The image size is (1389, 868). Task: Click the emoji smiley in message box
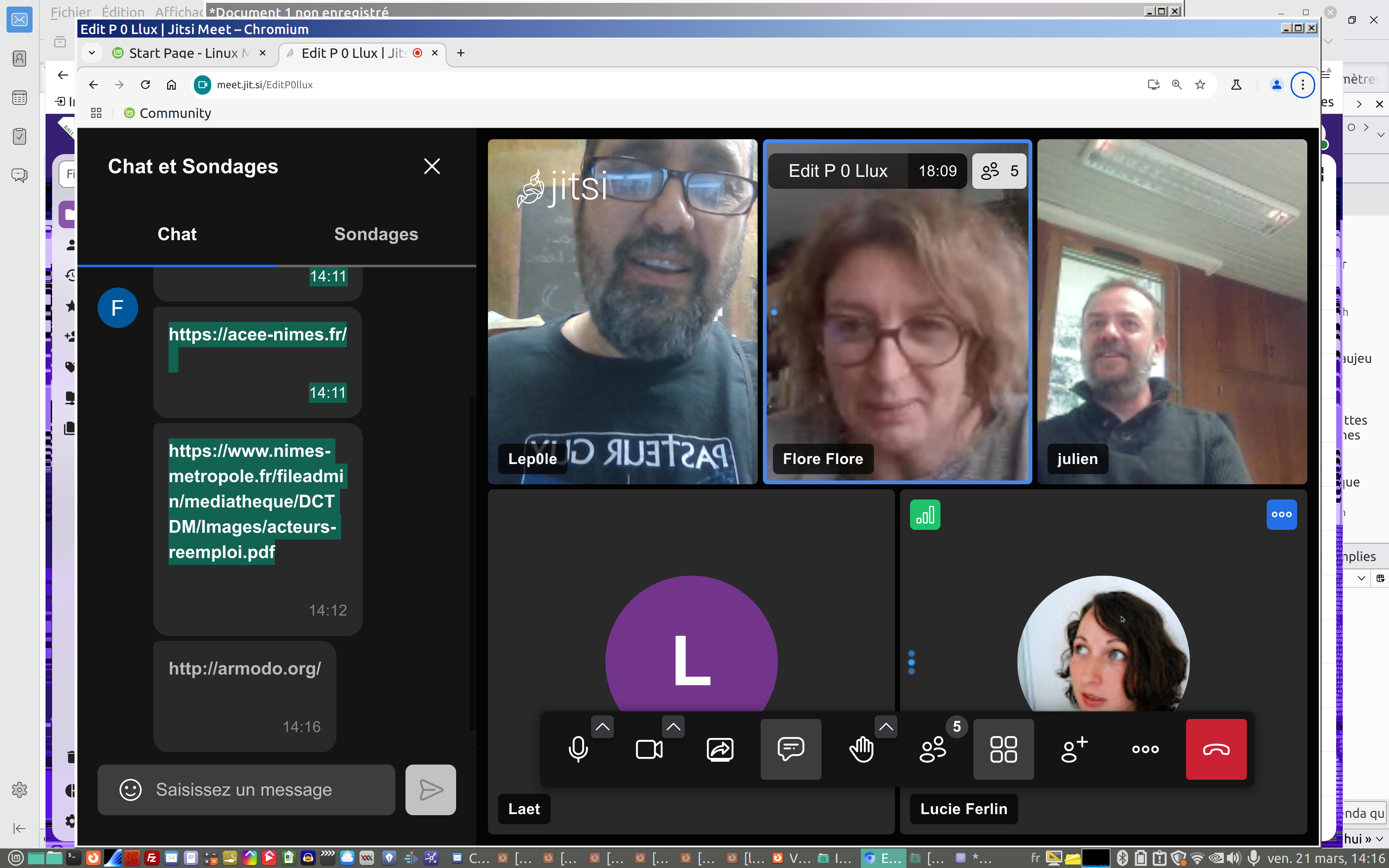coord(130,790)
